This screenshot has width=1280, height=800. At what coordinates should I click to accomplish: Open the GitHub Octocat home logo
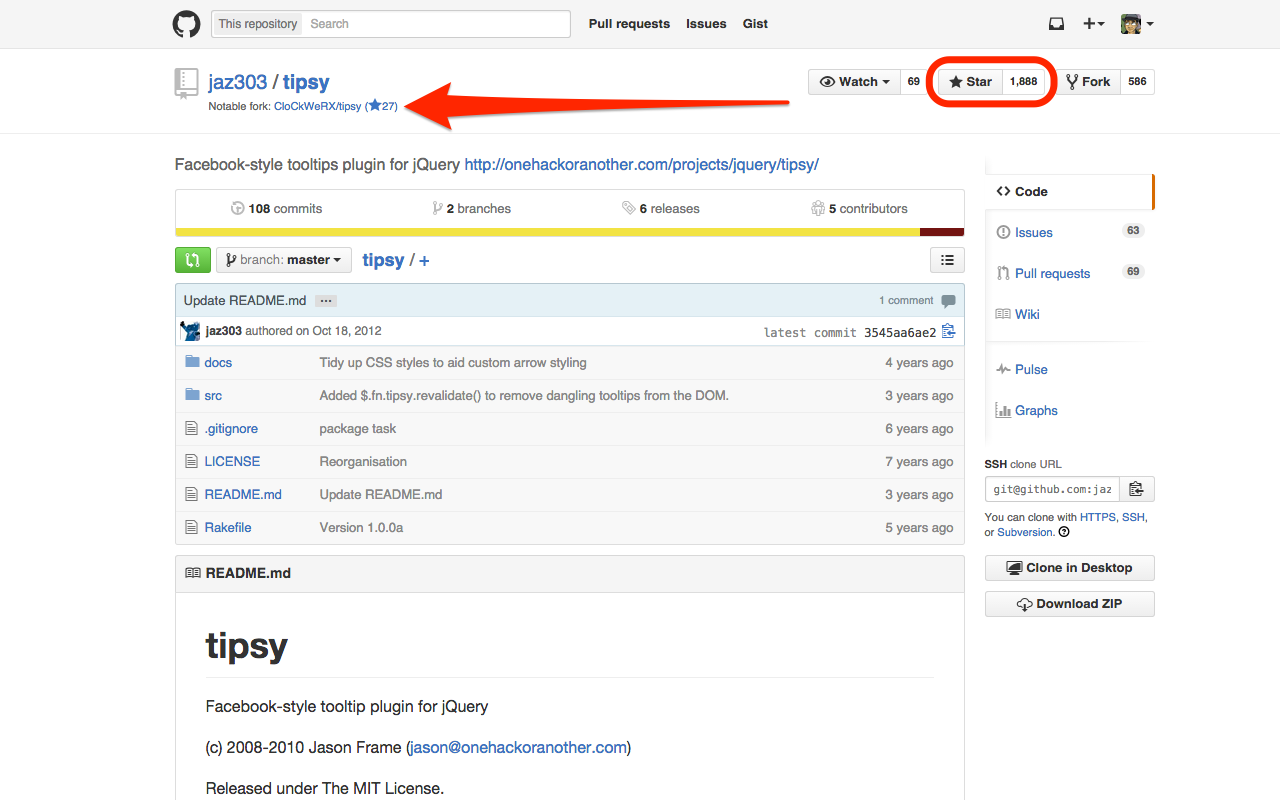(187, 24)
